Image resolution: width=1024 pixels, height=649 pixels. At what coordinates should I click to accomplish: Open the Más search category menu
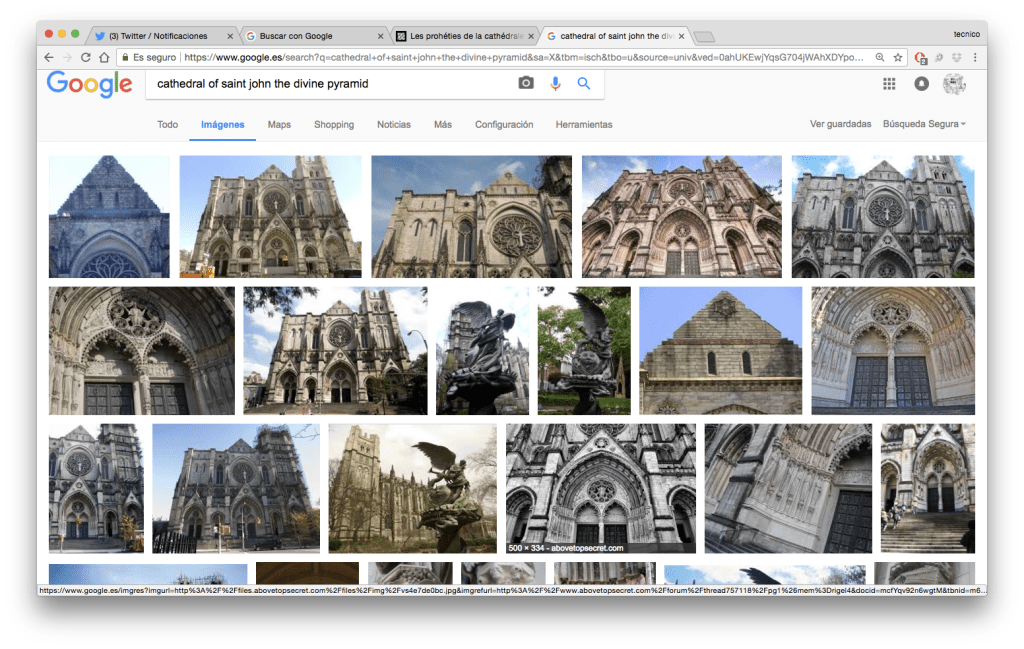[x=442, y=125]
